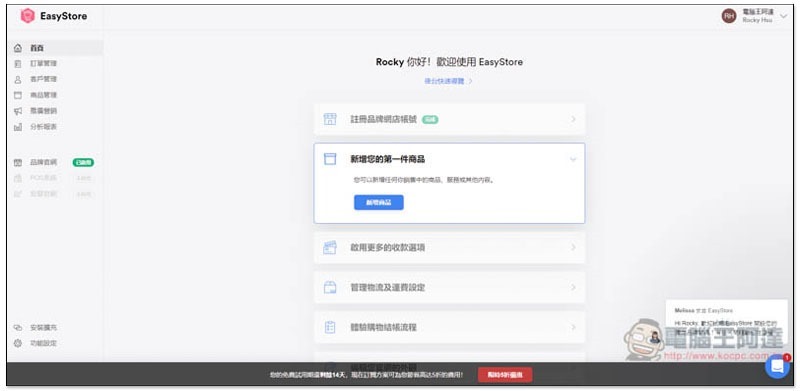
Task: Select 訂單管理 in the sidebar menu
Action: click(43, 64)
